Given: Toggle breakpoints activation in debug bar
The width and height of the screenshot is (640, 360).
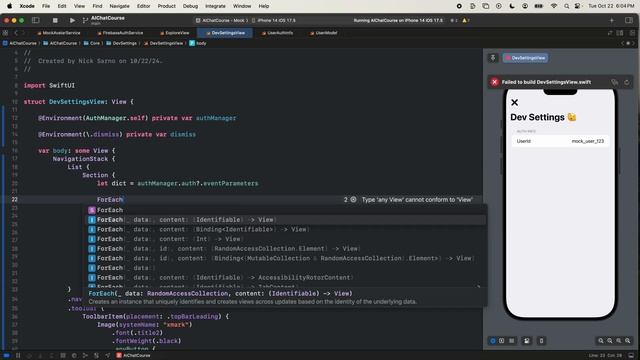Looking at the screenshot, I should (x=7, y=356).
